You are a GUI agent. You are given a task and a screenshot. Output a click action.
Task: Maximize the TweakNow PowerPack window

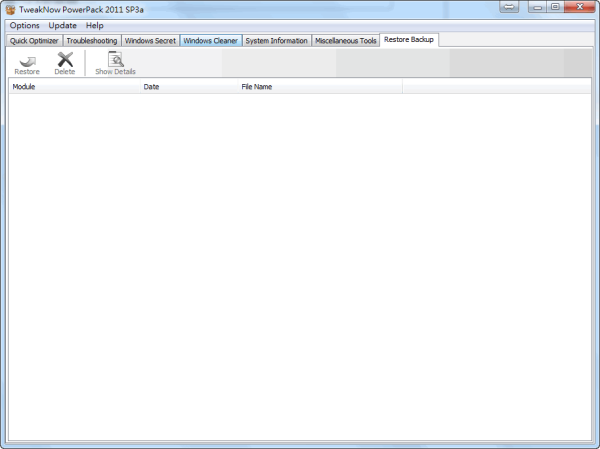click(555, 7)
